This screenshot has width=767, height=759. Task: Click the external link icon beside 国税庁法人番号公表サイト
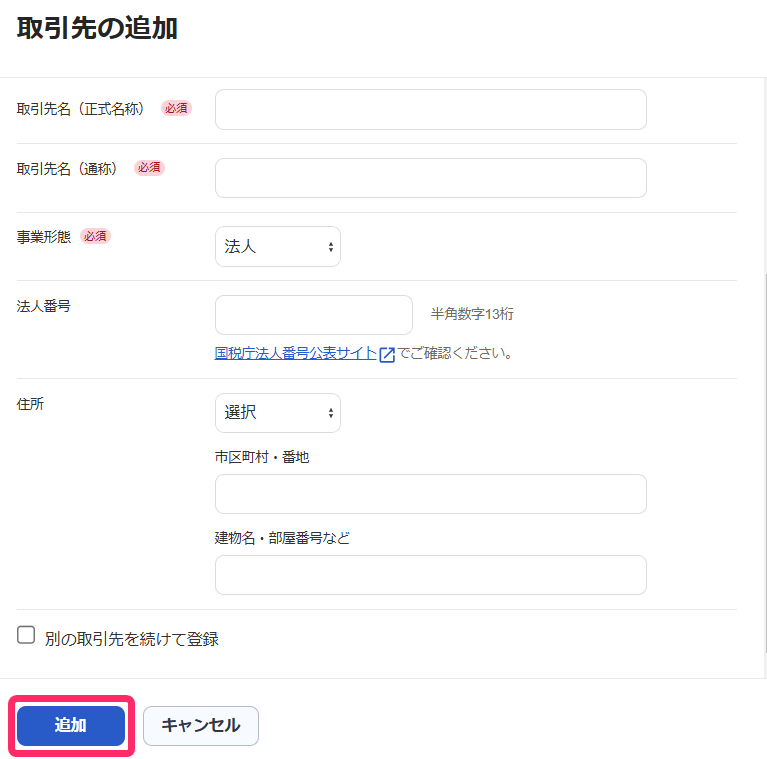[x=387, y=354]
